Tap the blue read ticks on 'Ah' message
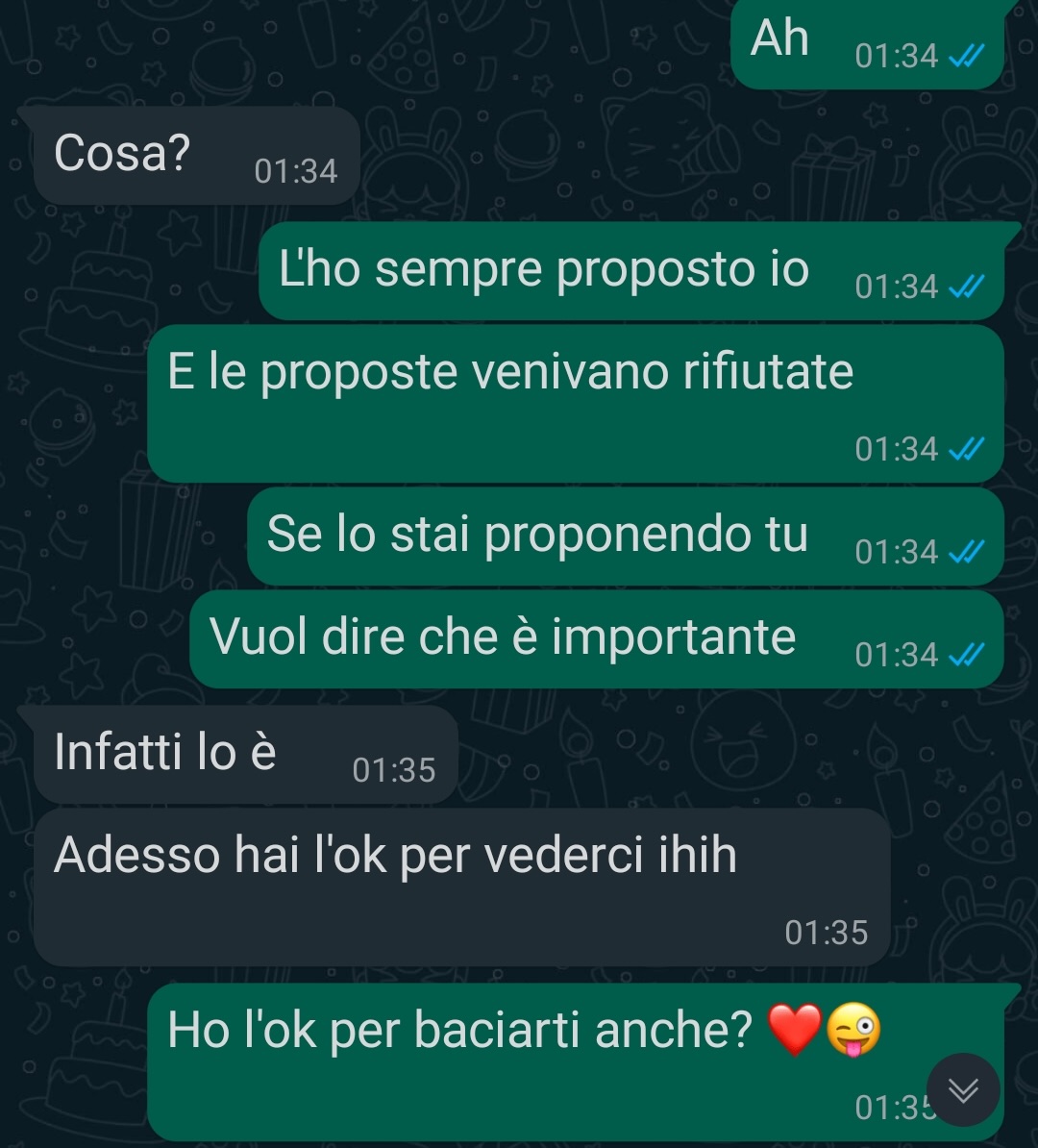This screenshot has width=1038, height=1148. tap(966, 56)
